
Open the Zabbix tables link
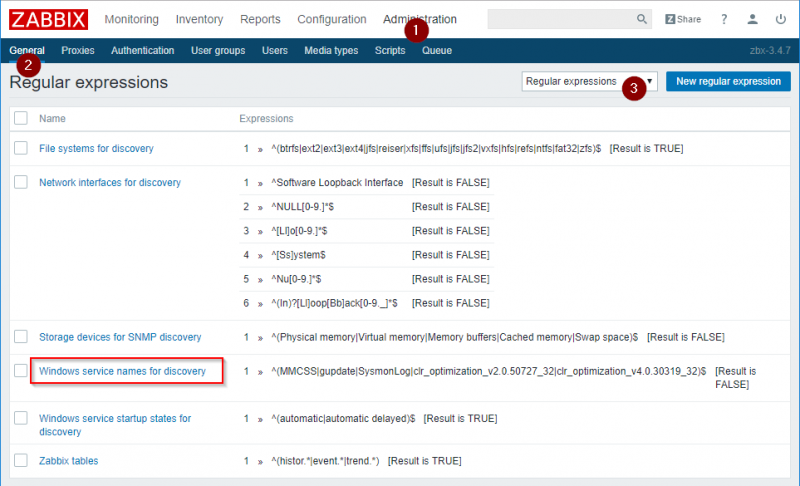(x=69, y=461)
